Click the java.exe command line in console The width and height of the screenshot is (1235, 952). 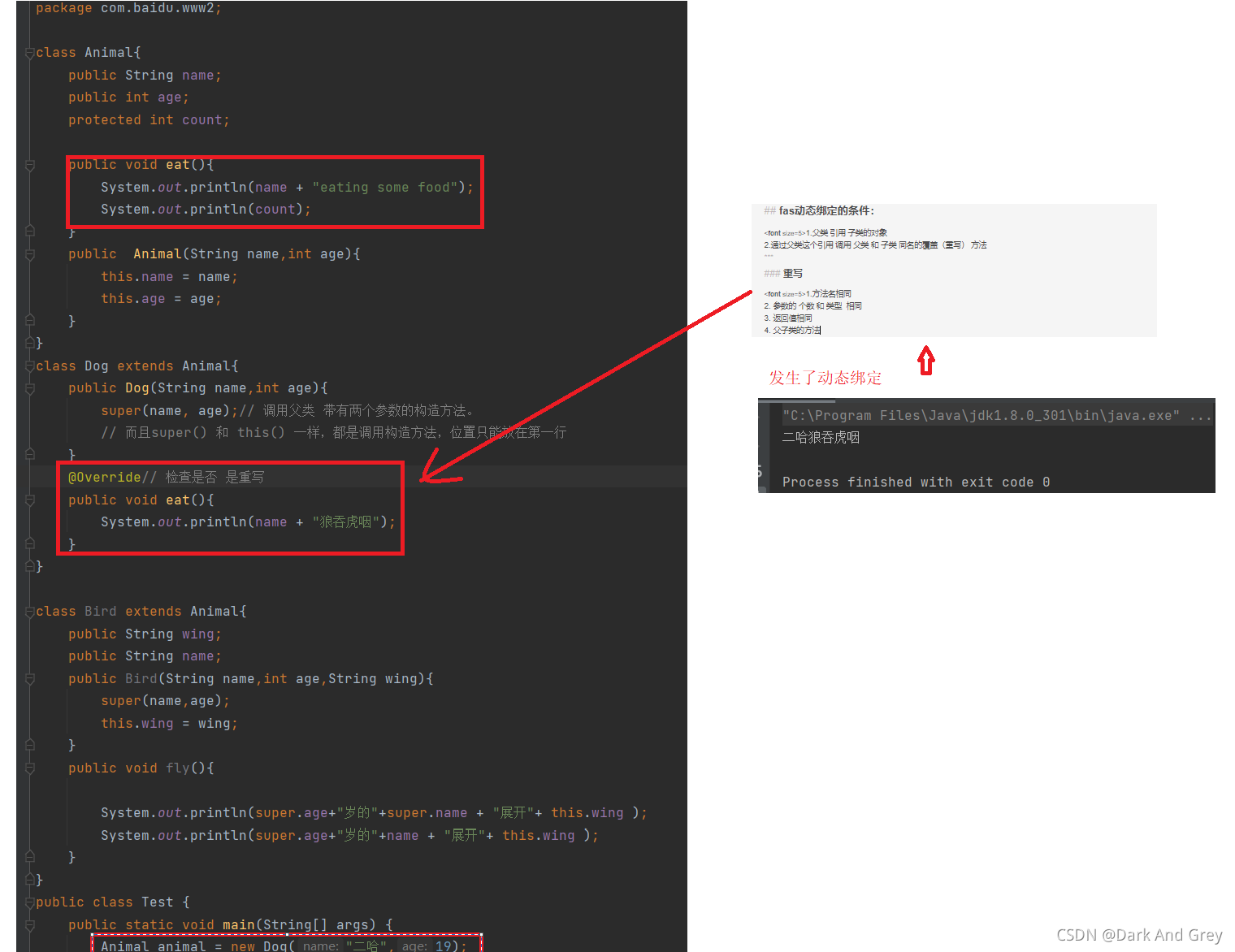click(x=997, y=416)
